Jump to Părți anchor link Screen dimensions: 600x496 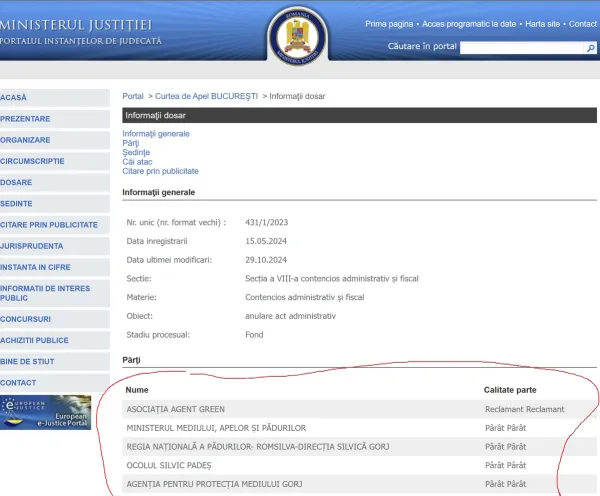point(131,143)
